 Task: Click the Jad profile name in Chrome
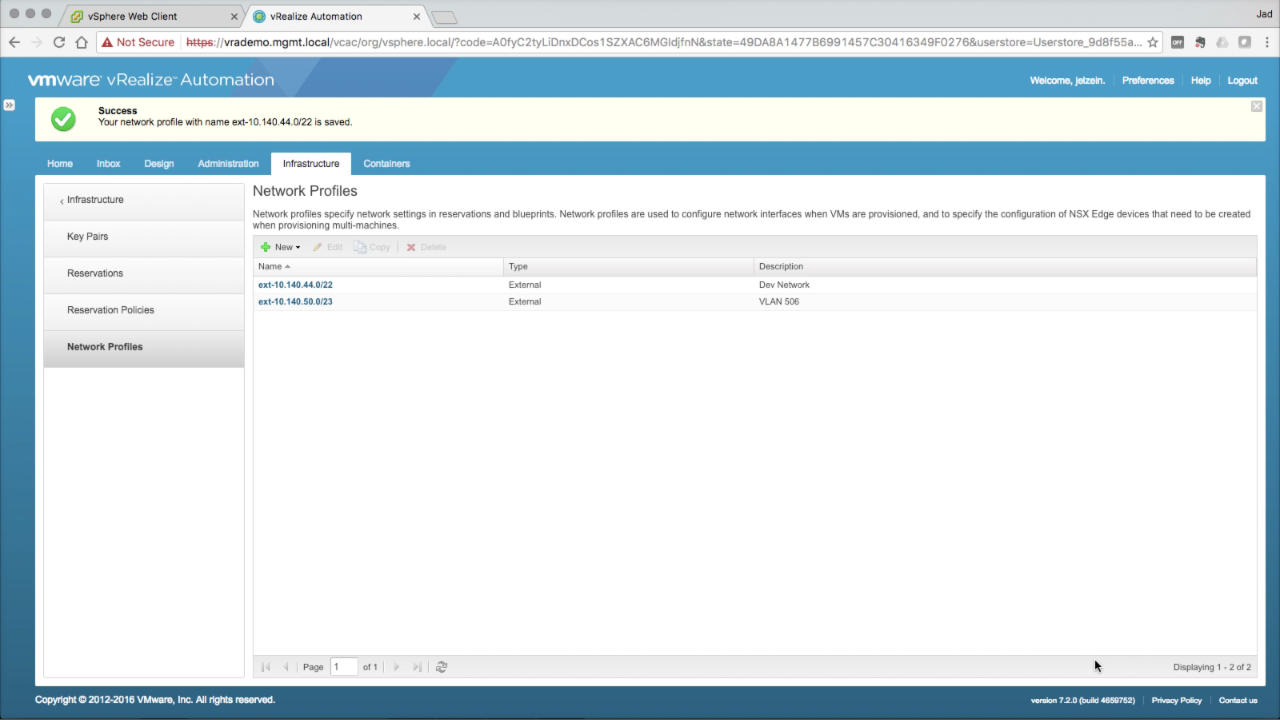tap(1264, 14)
